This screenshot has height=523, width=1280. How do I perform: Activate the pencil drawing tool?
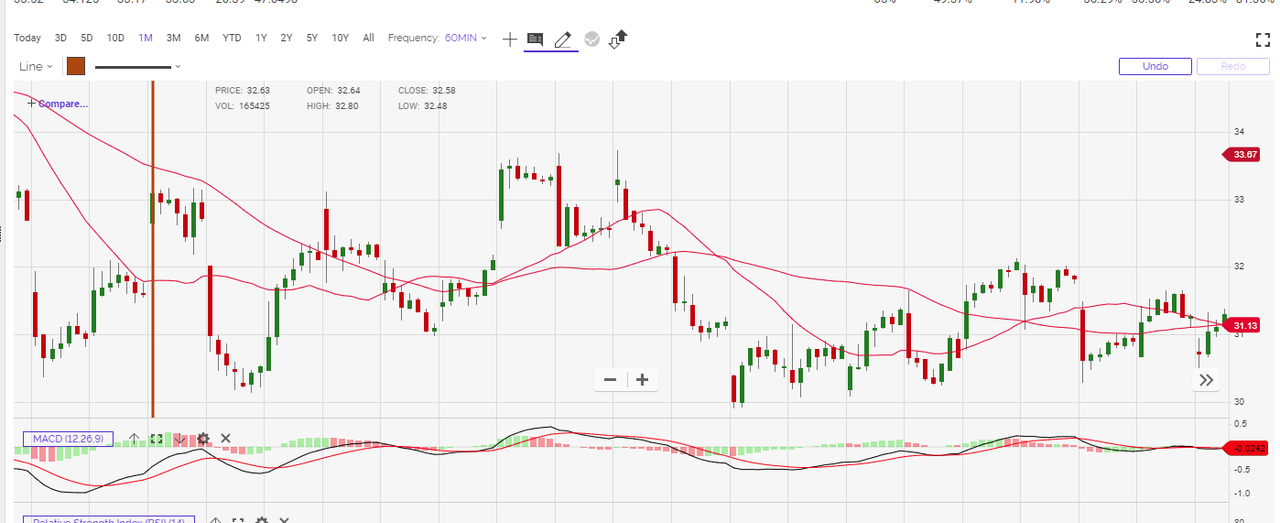click(562, 39)
